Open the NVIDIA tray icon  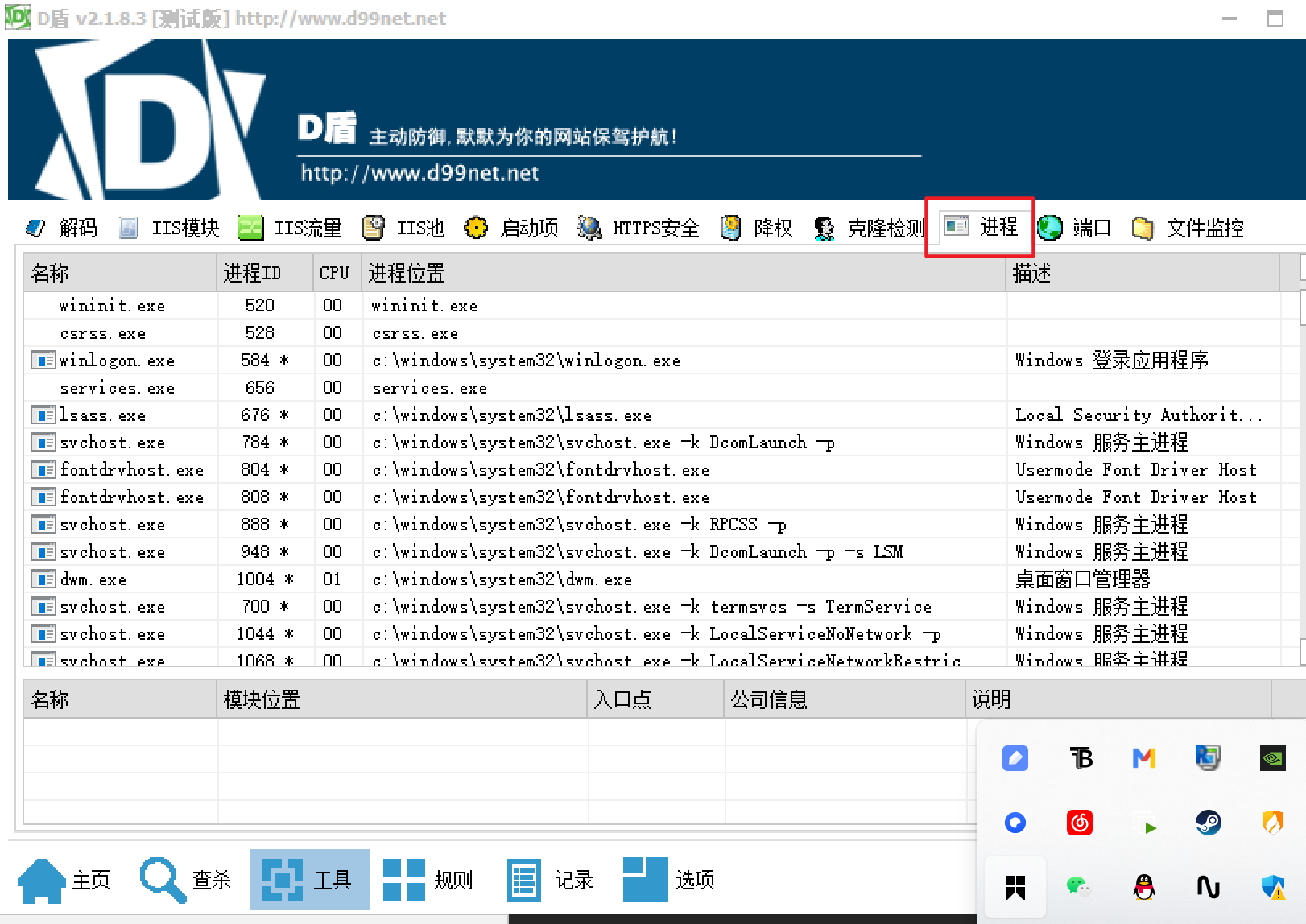click(1273, 757)
